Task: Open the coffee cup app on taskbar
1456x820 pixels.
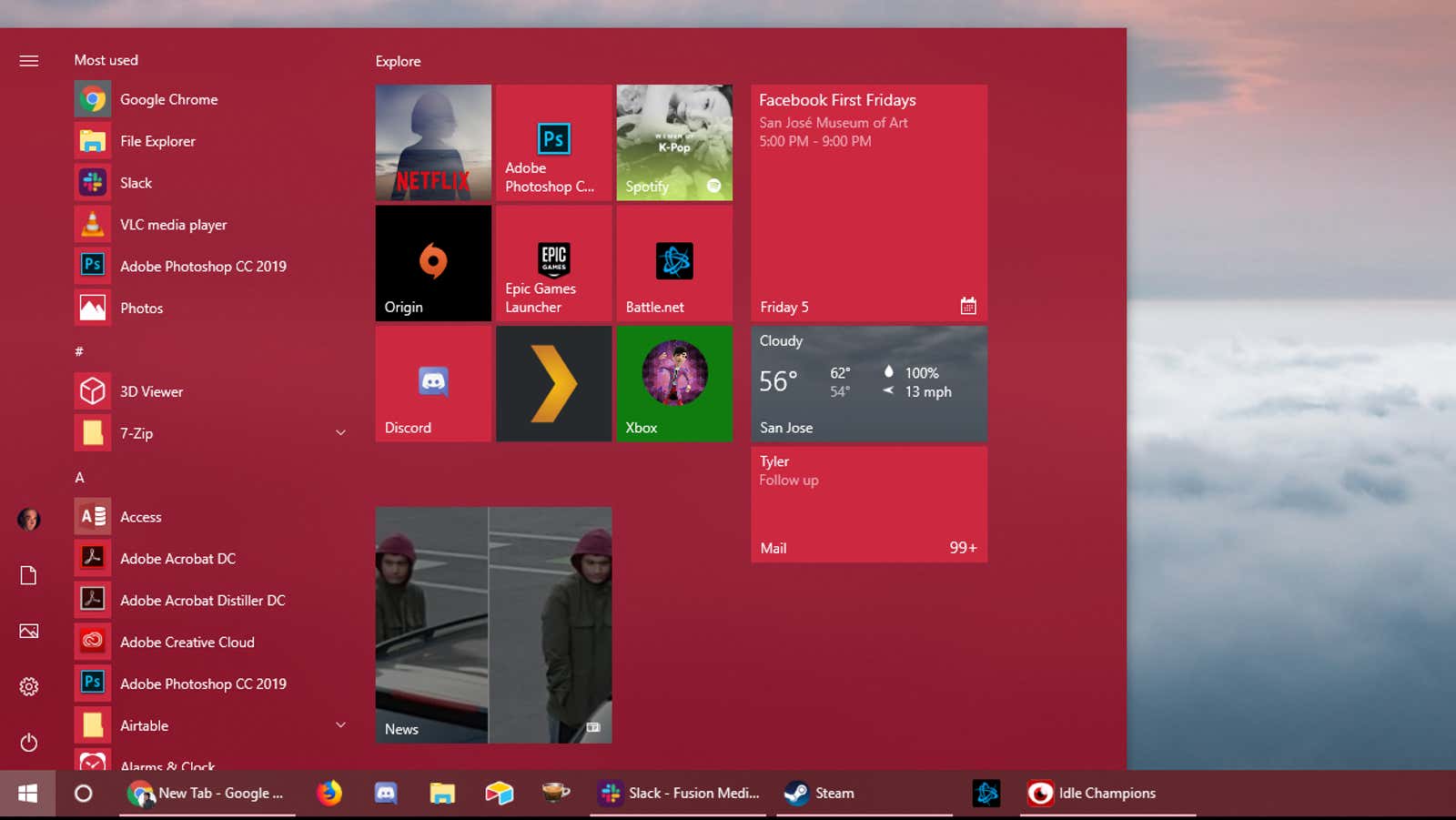Action: 555,794
